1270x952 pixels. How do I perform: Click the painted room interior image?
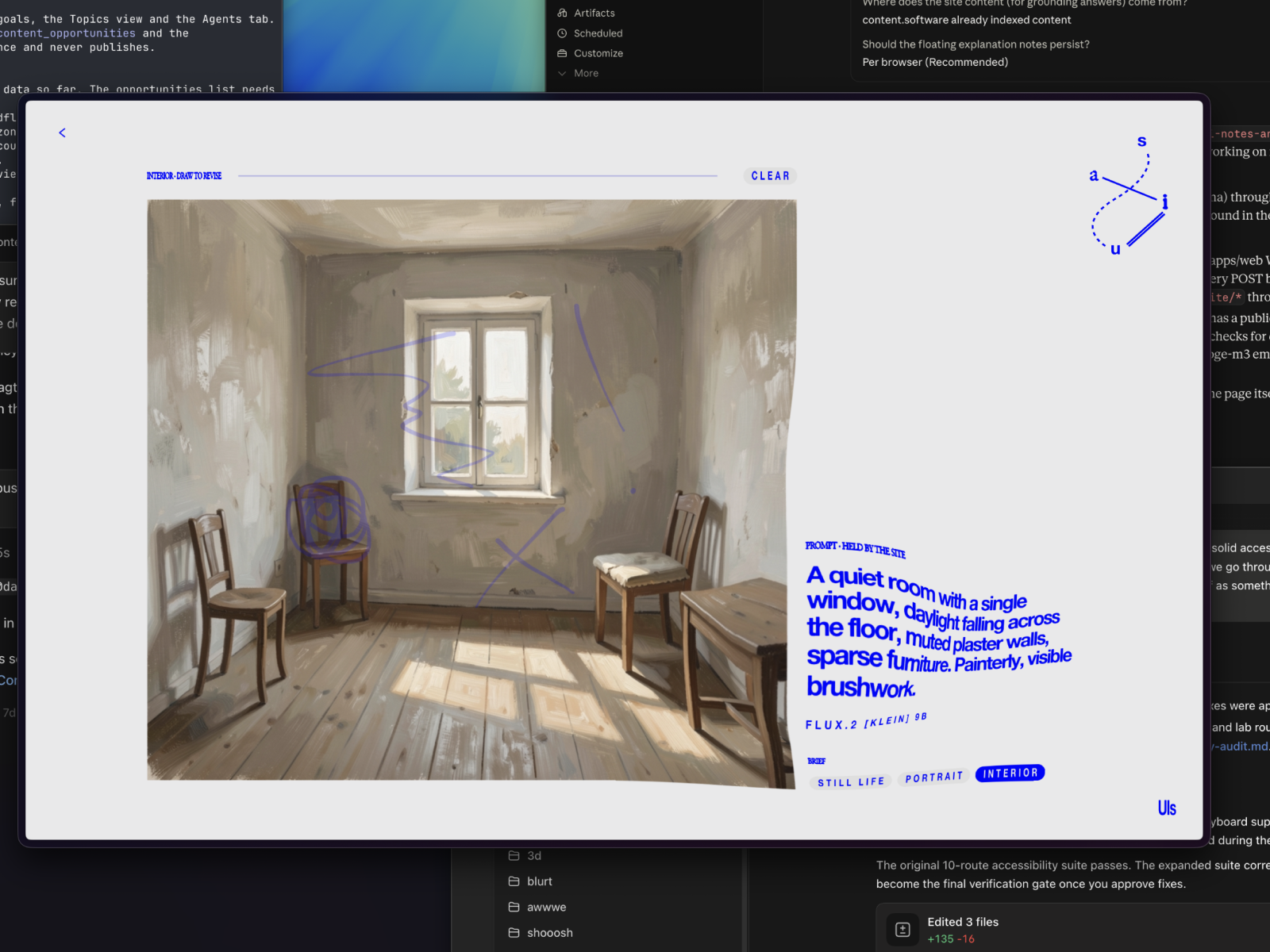coord(471,492)
